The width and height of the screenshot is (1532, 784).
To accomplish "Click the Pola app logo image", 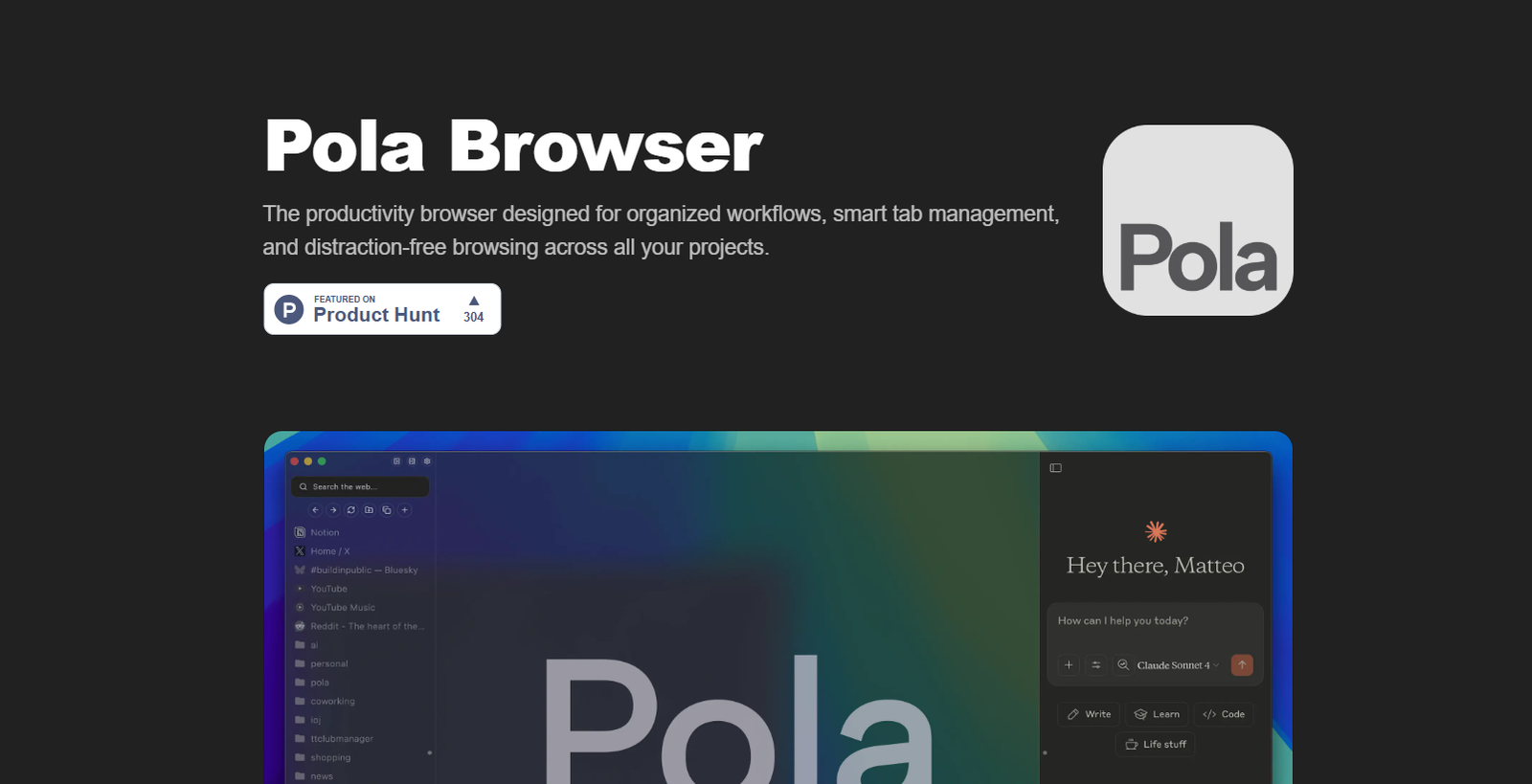I will pos(1198,220).
